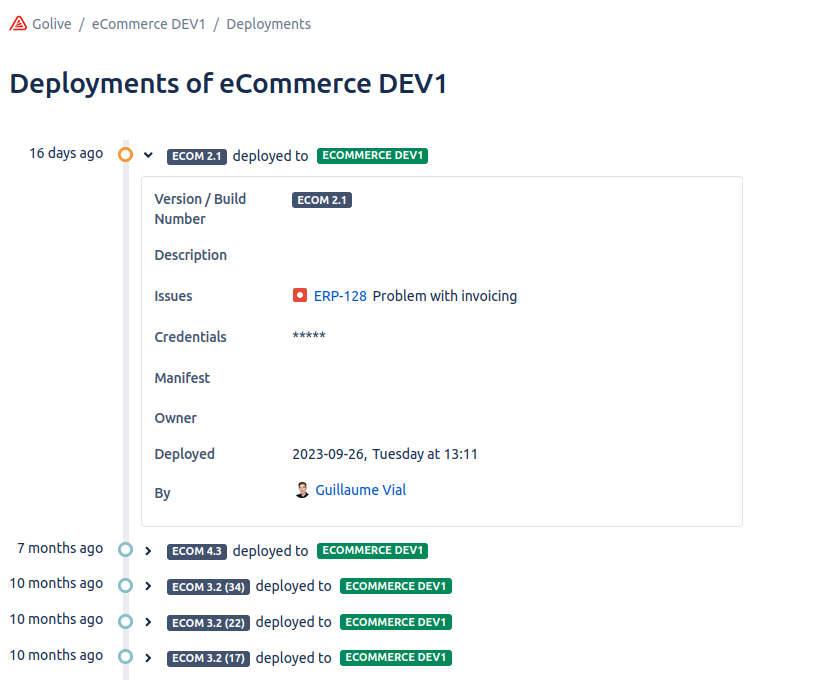Click the timeline circle for ECOM 3.2 (34)
Image resolution: width=829 pixels, height=680 pixels.
coord(125,585)
